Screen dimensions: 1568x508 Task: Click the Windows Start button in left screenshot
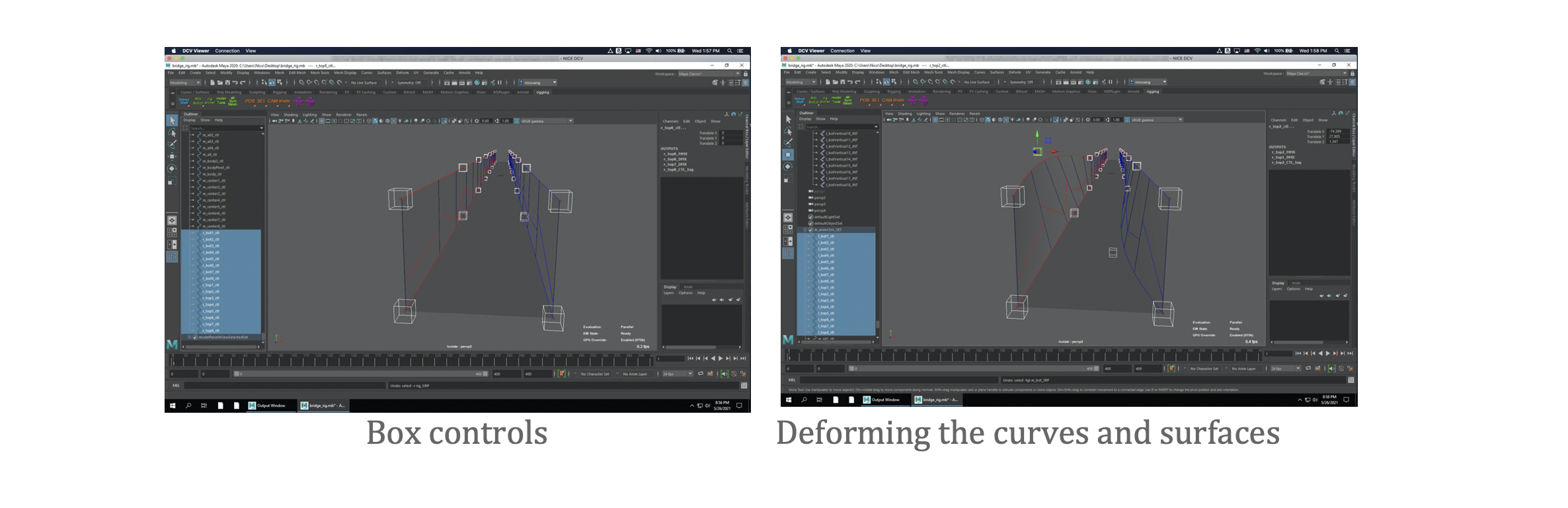point(173,405)
